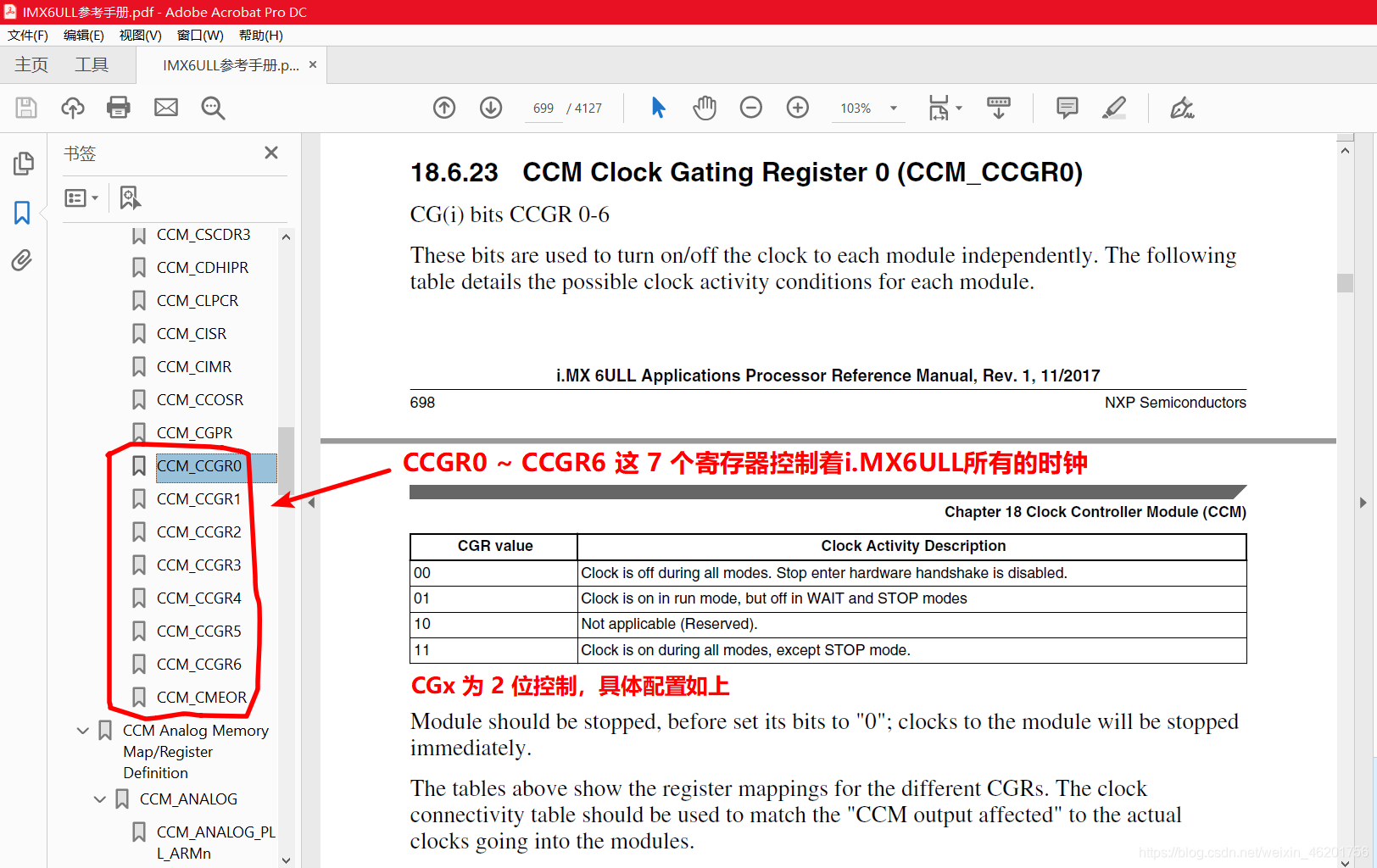Screen dimensions: 1377x868
Task: Open the 窗口(W) menu
Action: [x=200, y=35]
